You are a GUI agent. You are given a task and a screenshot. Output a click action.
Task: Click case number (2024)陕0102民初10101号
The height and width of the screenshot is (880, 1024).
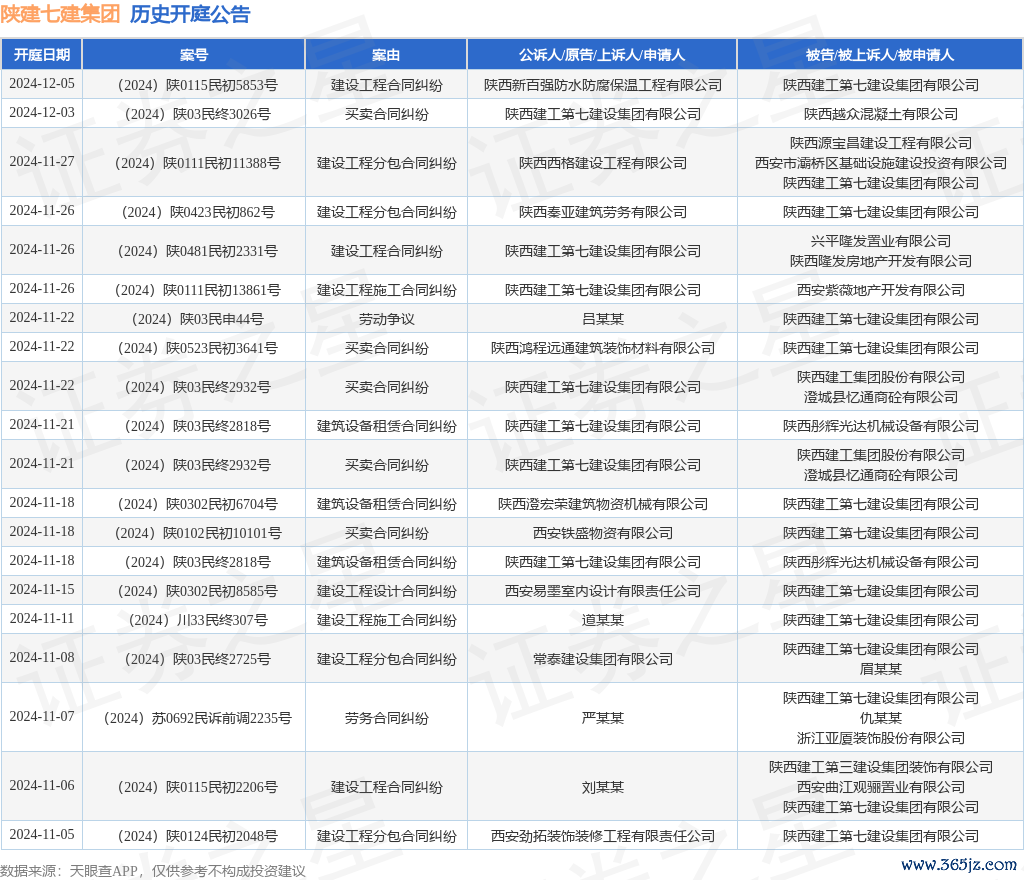click(197, 533)
